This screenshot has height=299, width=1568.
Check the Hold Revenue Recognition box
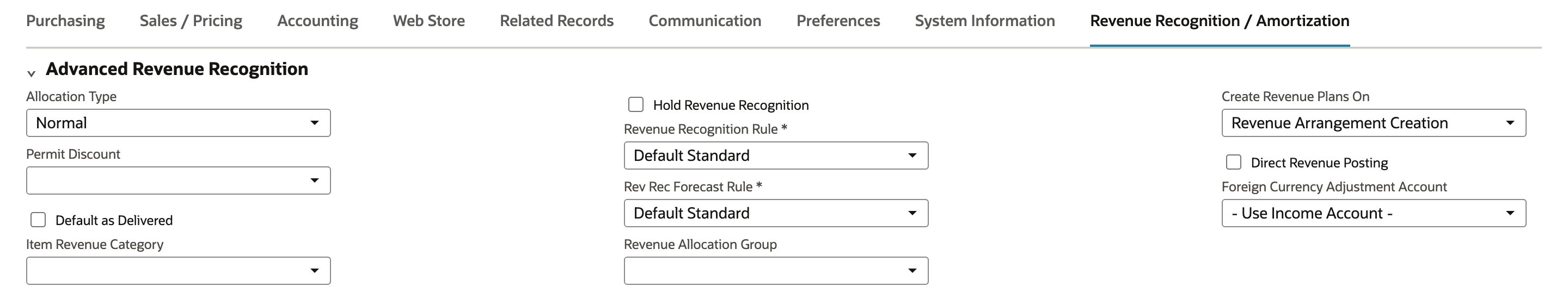click(x=636, y=104)
